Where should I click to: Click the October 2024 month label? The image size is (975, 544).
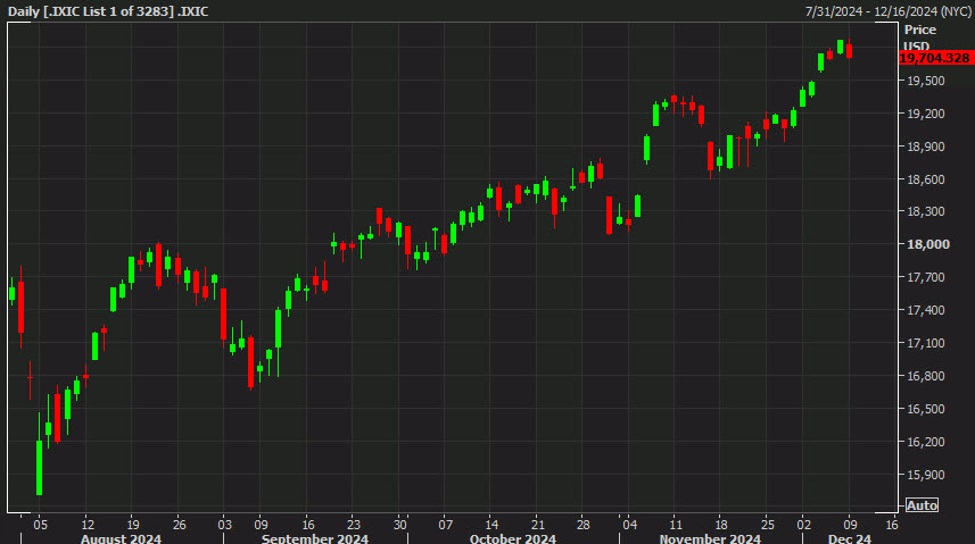click(x=511, y=538)
